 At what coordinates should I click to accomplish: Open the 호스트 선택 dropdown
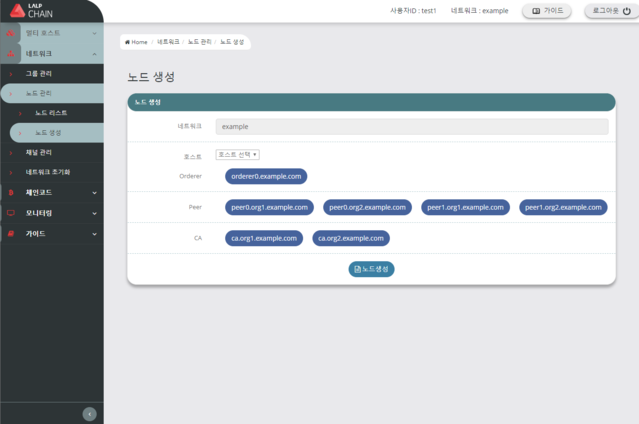[238, 155]
